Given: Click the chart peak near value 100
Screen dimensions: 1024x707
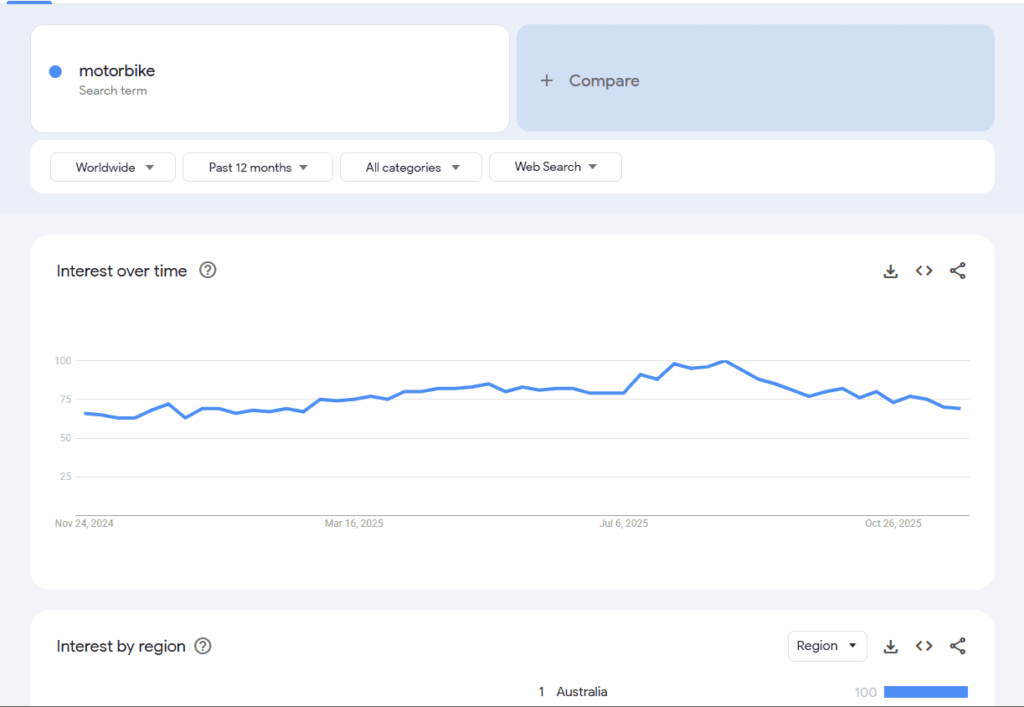Looking at the screenshot, I should pos(724,362).
